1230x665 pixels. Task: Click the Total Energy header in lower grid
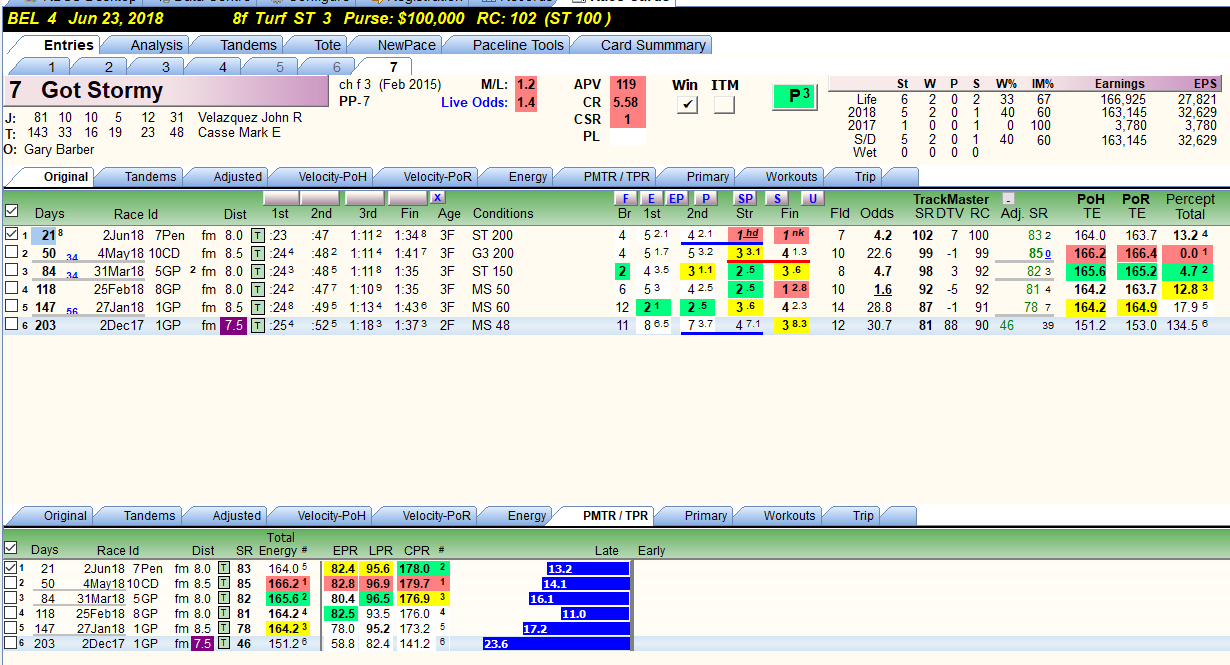coord(278,544)
